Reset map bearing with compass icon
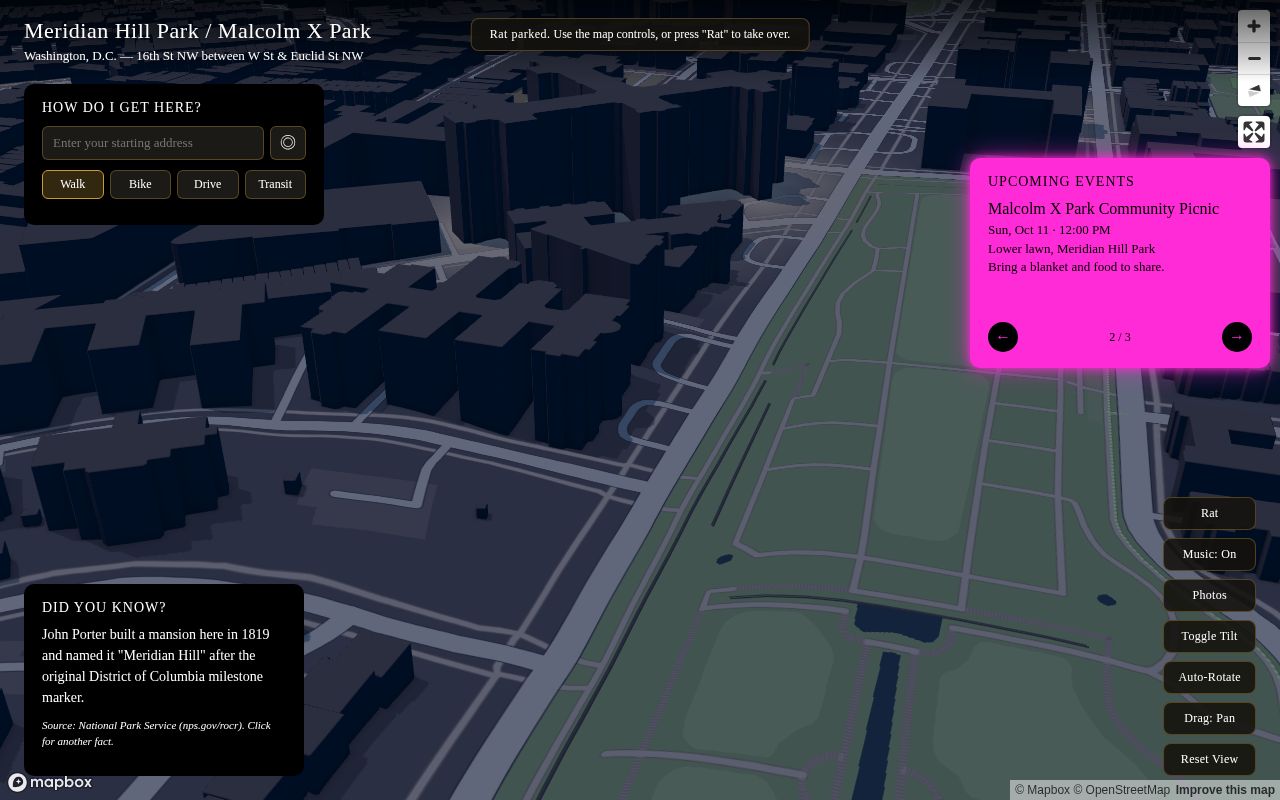This screenshot has width=1280, height=800. [x=1254, y=90]
